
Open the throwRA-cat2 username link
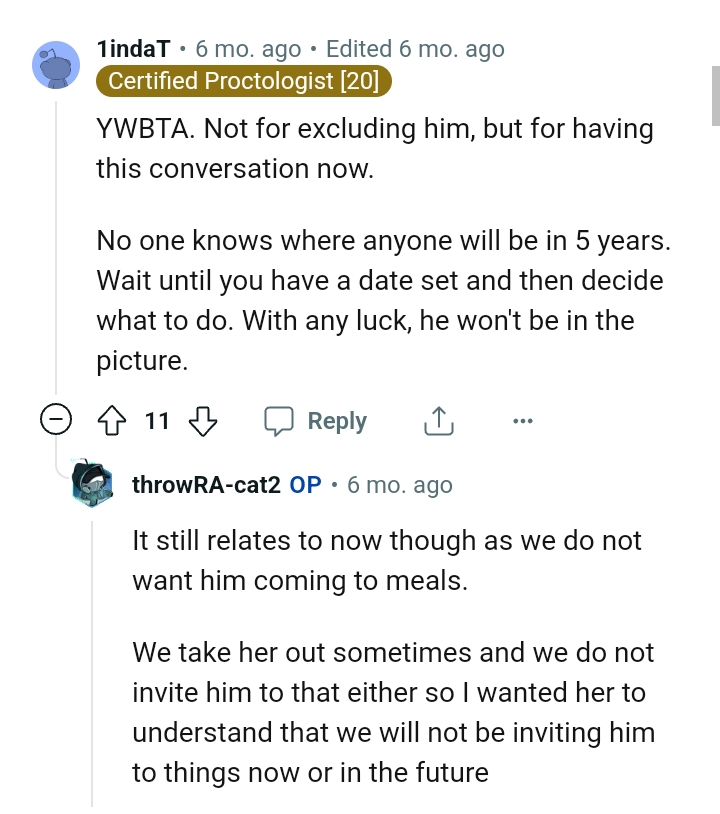pyautogui.click(x=206, y=485)
